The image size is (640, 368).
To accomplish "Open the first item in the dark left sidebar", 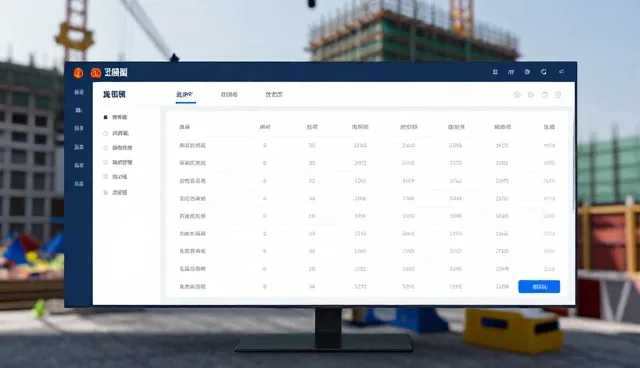I will (79, 92).
